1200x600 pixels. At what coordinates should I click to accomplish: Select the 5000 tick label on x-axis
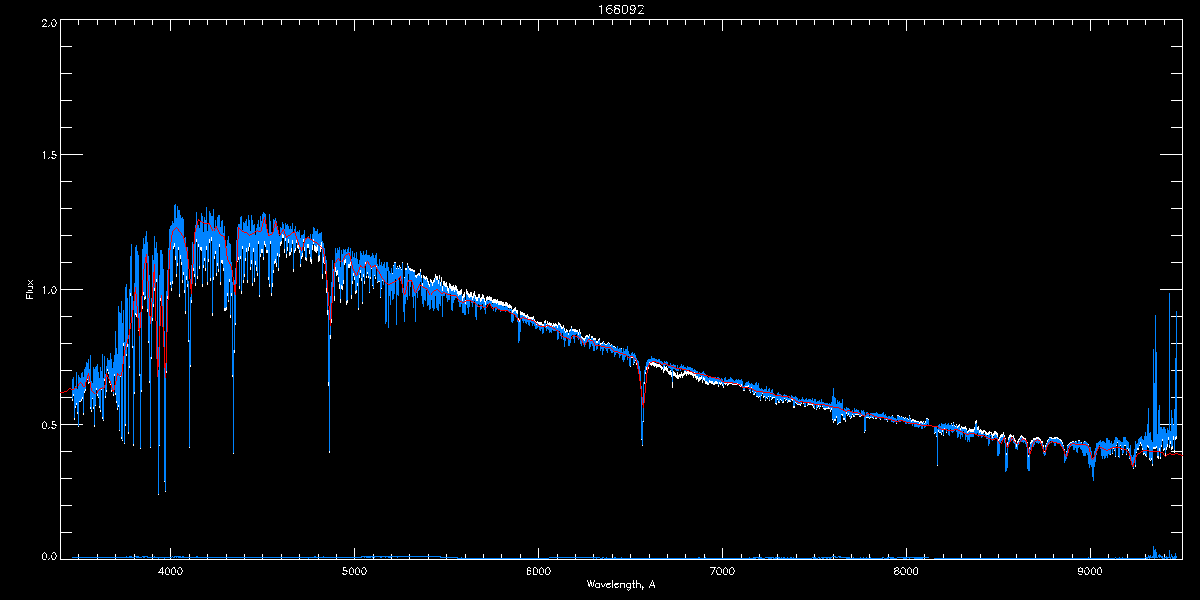click(354, 571)
